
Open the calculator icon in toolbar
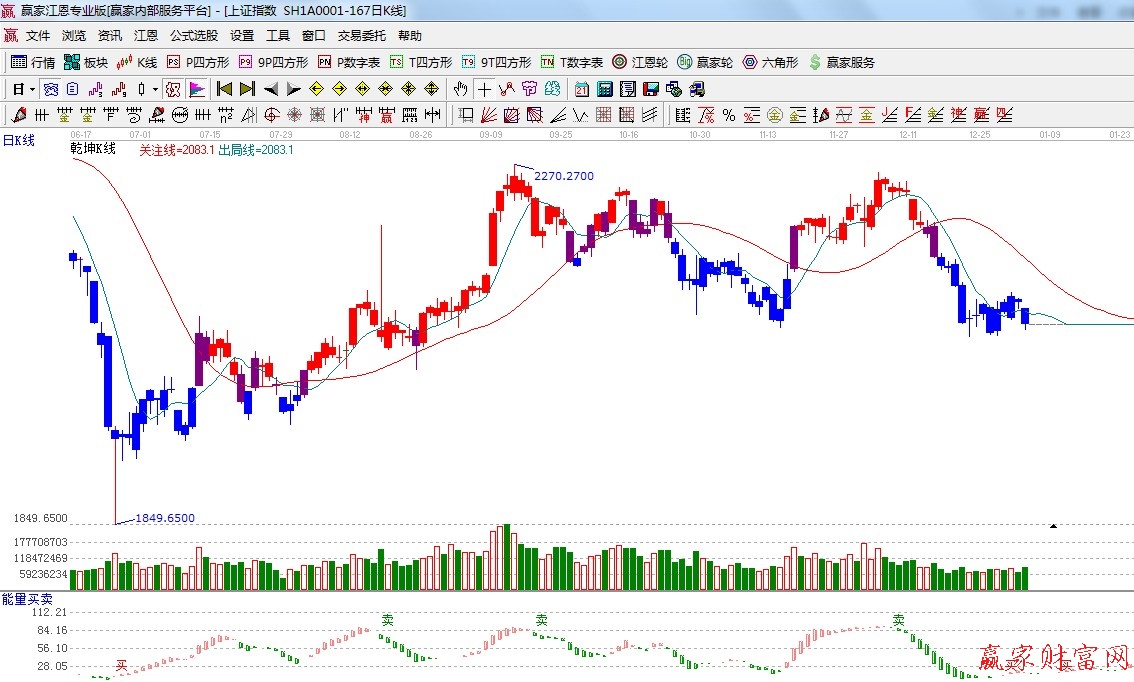click(x=604, y=89)
